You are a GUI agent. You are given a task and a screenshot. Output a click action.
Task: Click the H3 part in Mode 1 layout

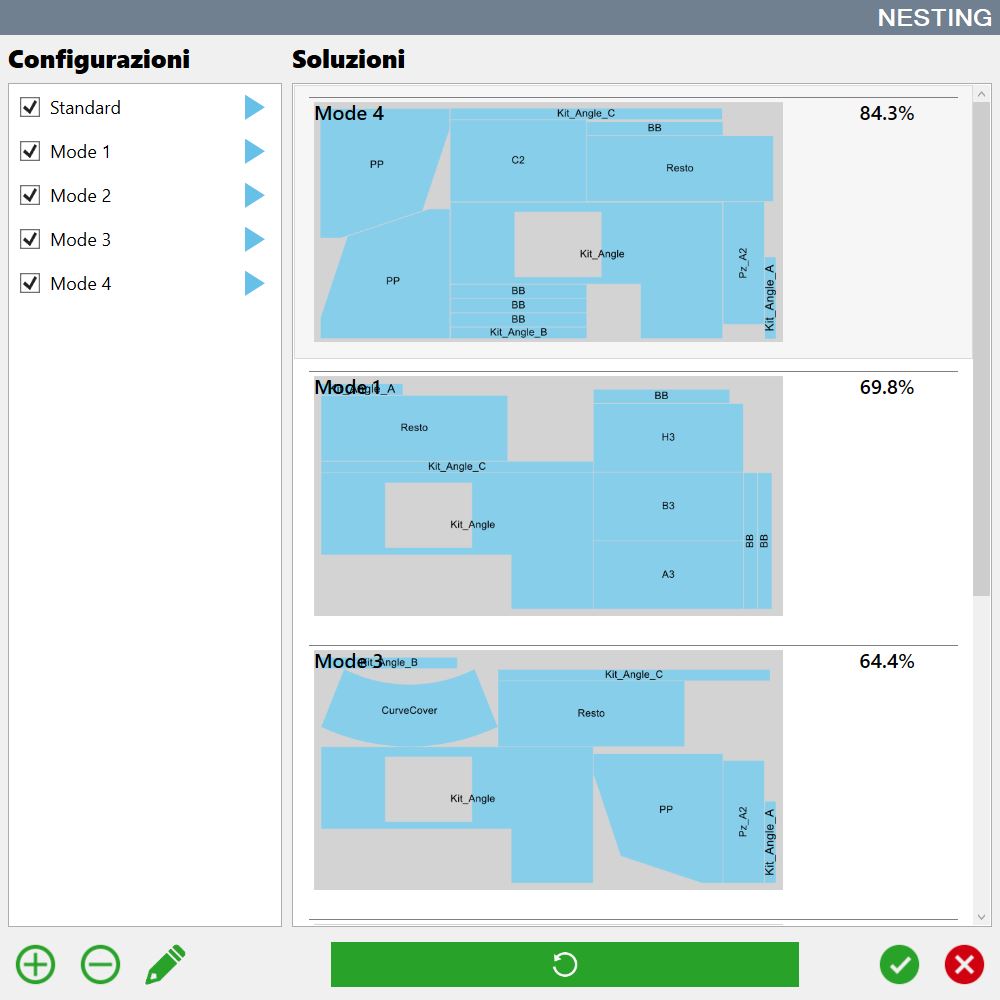[668, 437]
